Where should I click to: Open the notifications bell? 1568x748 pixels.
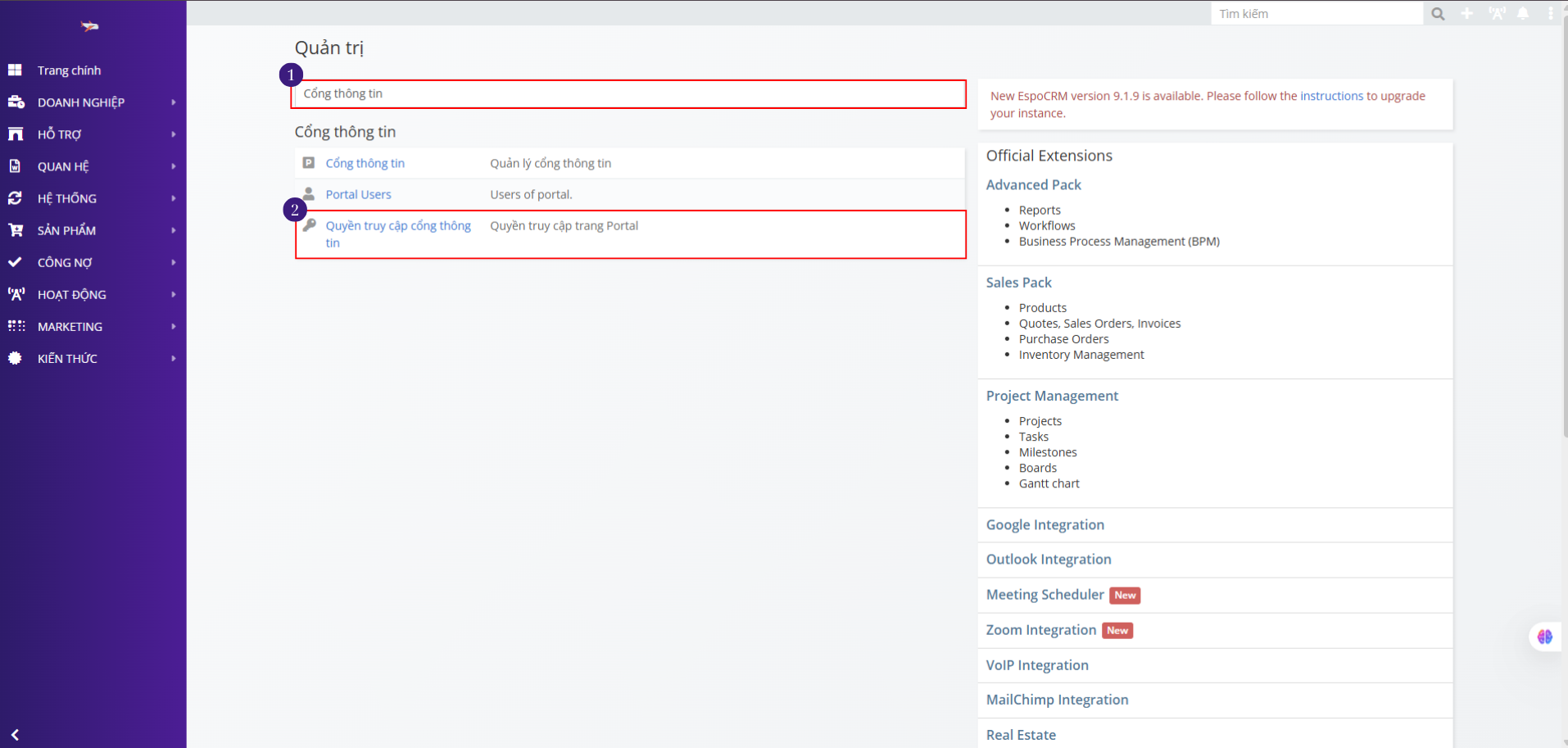tap(1523, 14)
